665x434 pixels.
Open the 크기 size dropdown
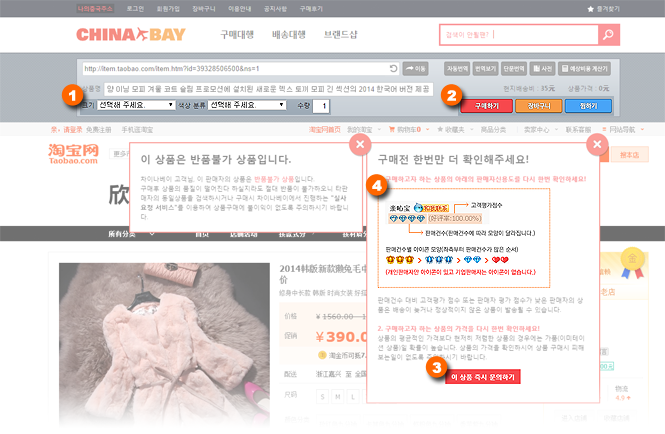point(136,105)
